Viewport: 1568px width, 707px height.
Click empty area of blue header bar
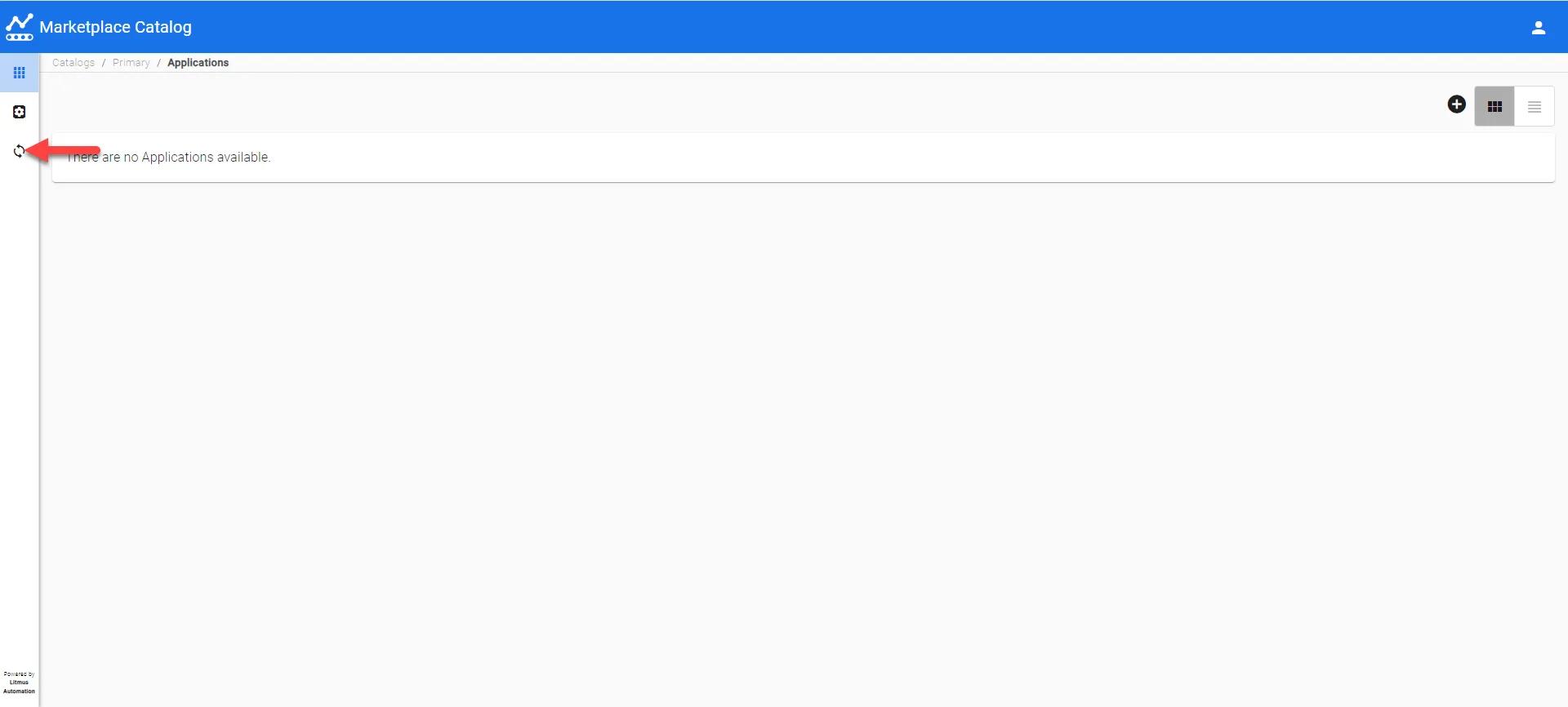[817, 27]
